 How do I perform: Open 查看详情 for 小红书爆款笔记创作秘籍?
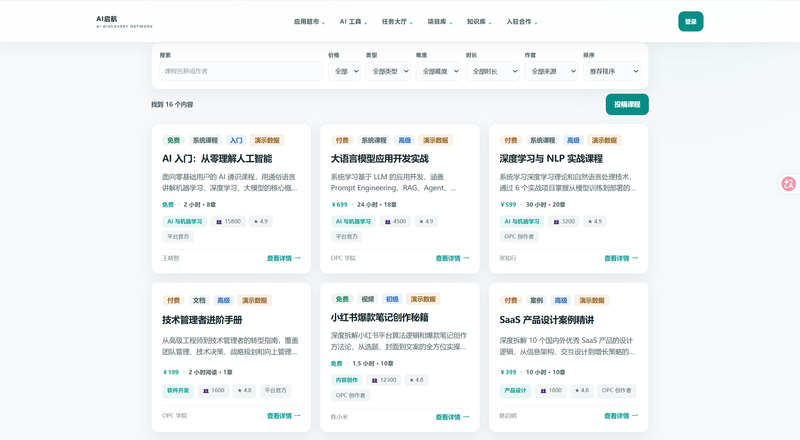452,417
